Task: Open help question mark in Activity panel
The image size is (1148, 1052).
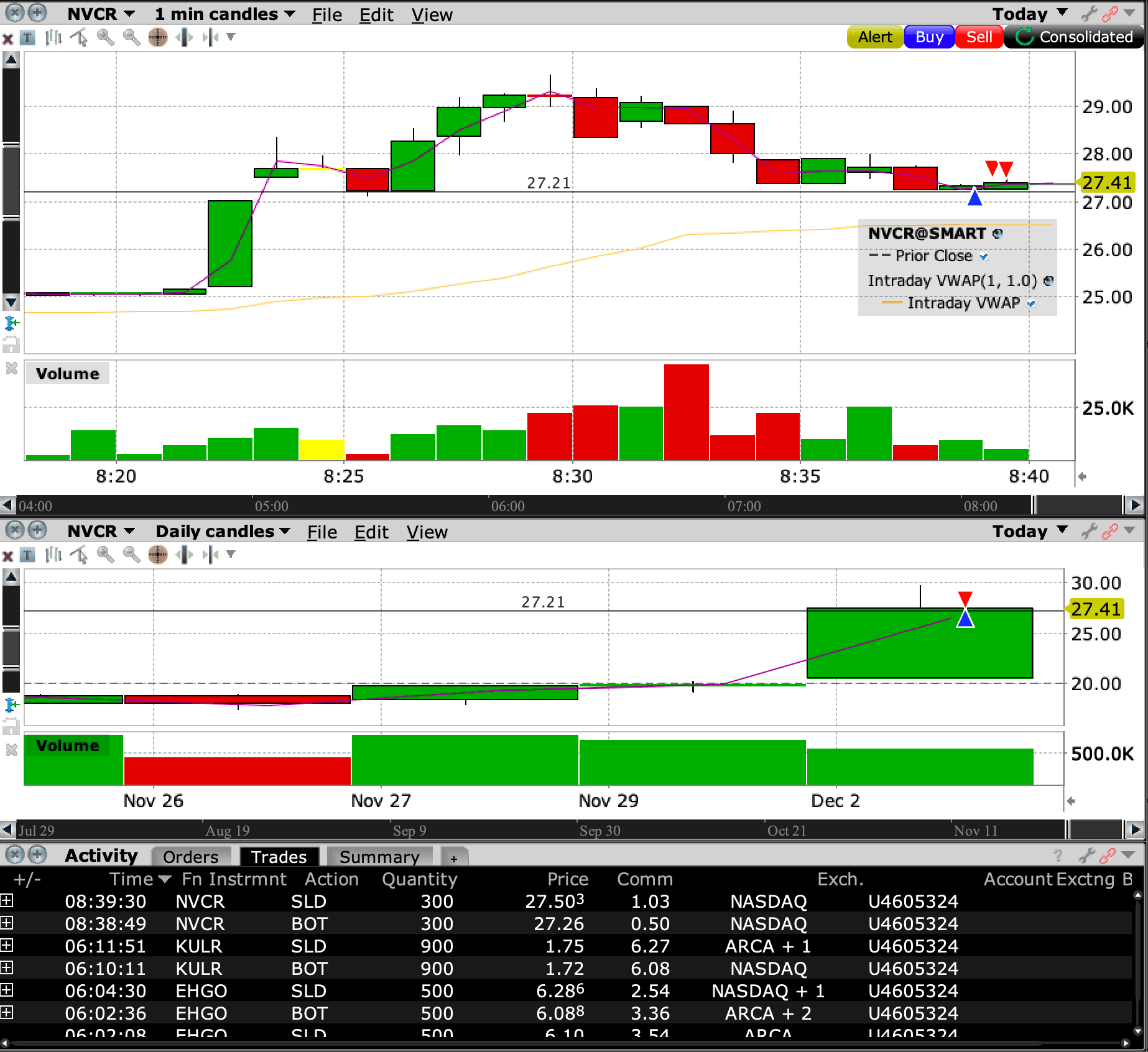Action: [x=1058, y=856]
